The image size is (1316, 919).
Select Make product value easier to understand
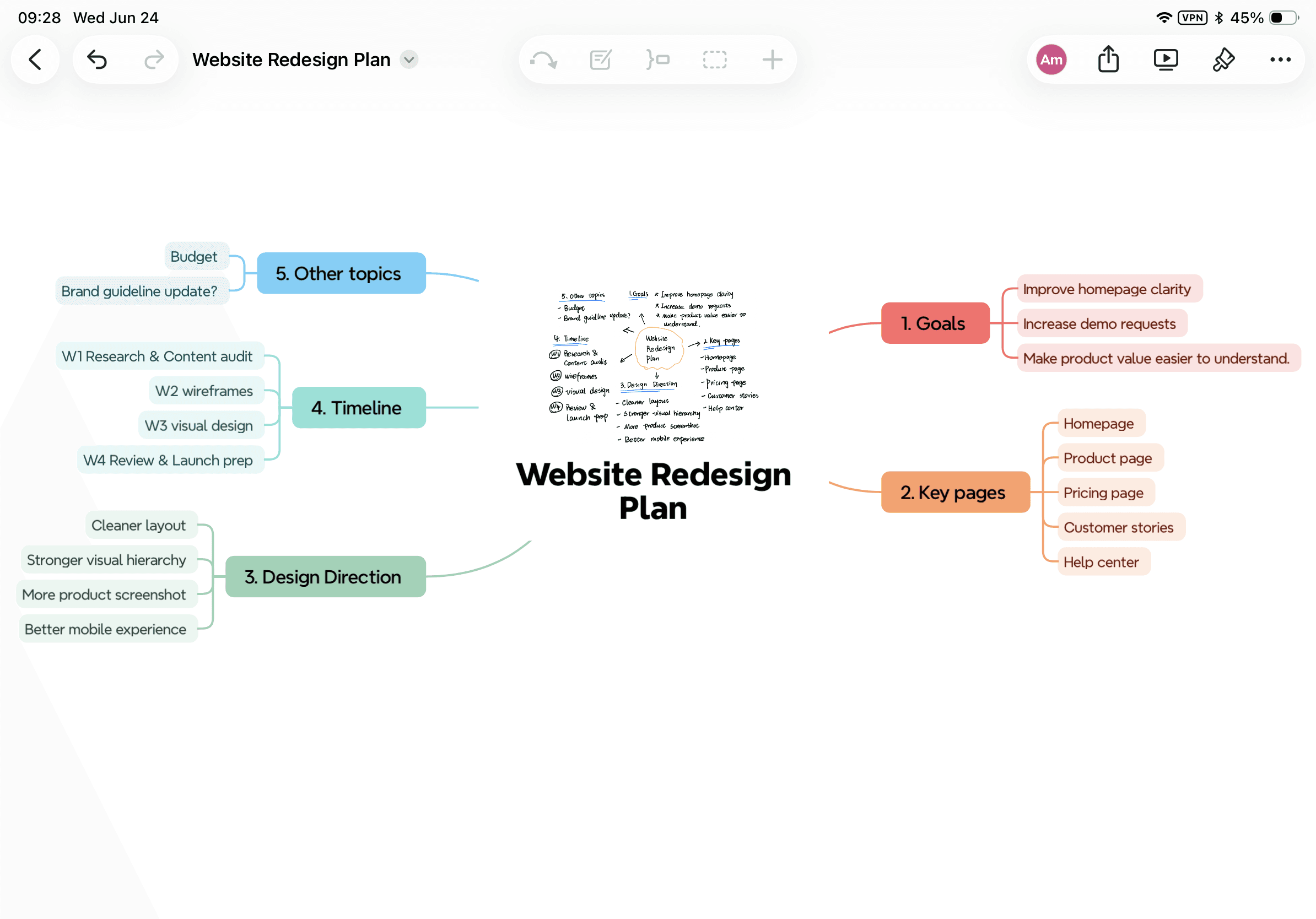click(x=1159, y=358)
